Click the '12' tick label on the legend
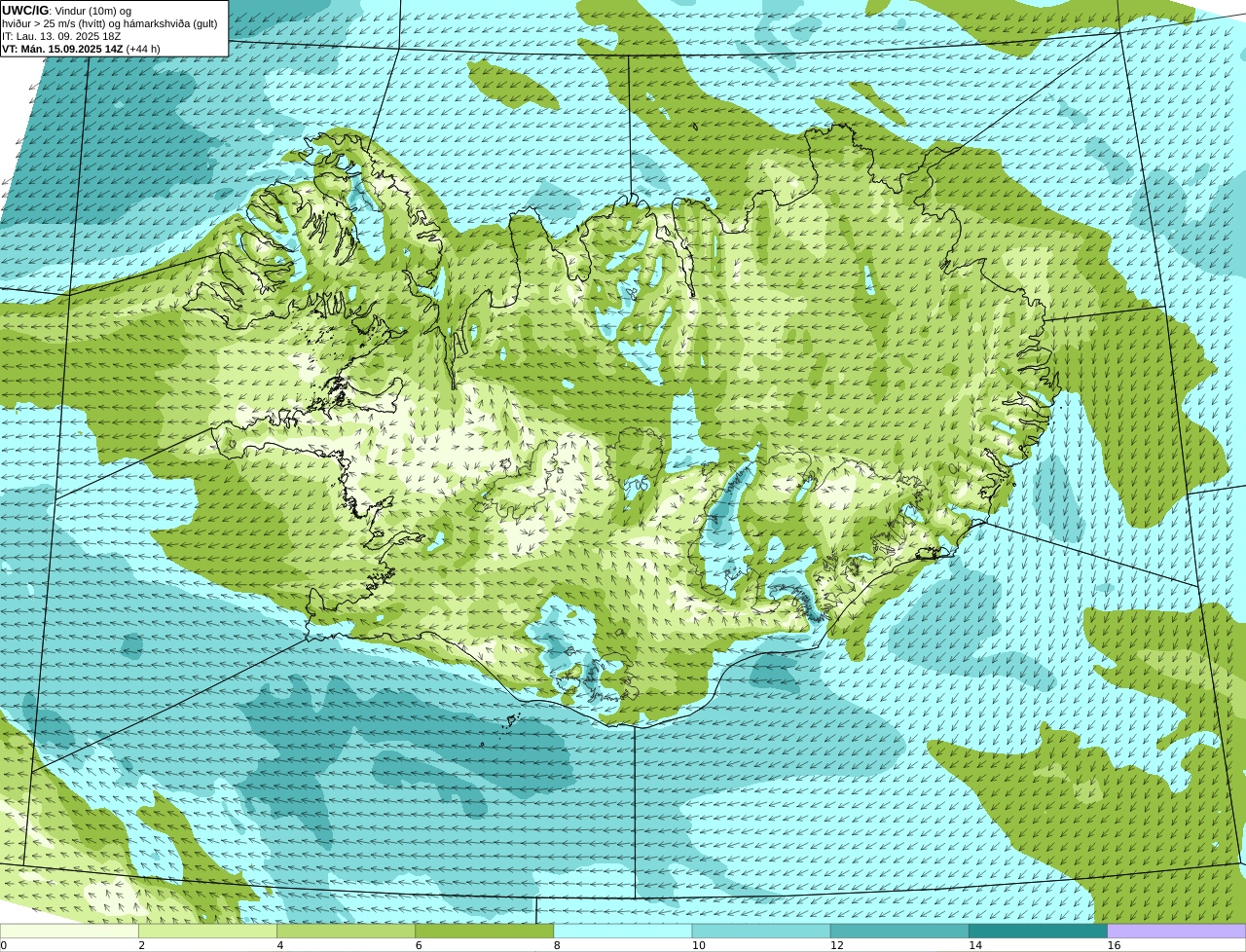Viewport: 1246px width, 952px height. coord(836,945)
